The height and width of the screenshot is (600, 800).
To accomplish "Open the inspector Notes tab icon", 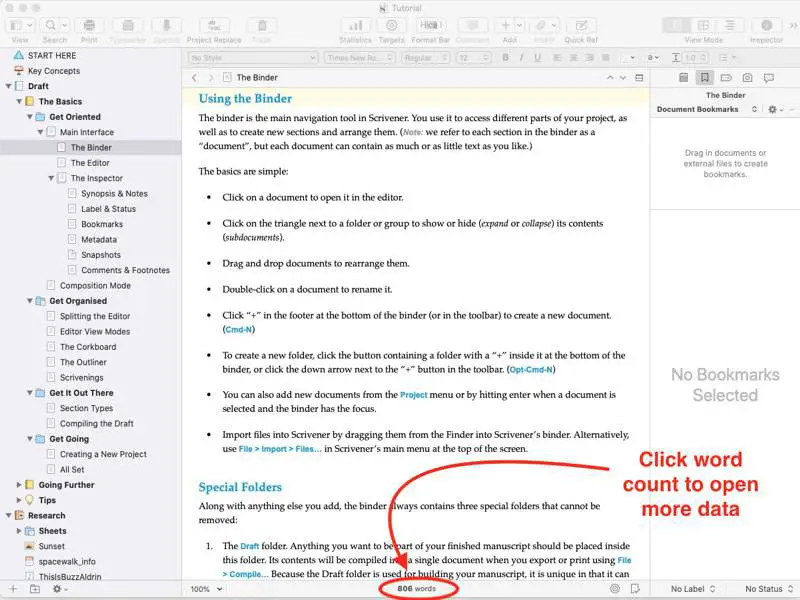I will click(684, 78).
